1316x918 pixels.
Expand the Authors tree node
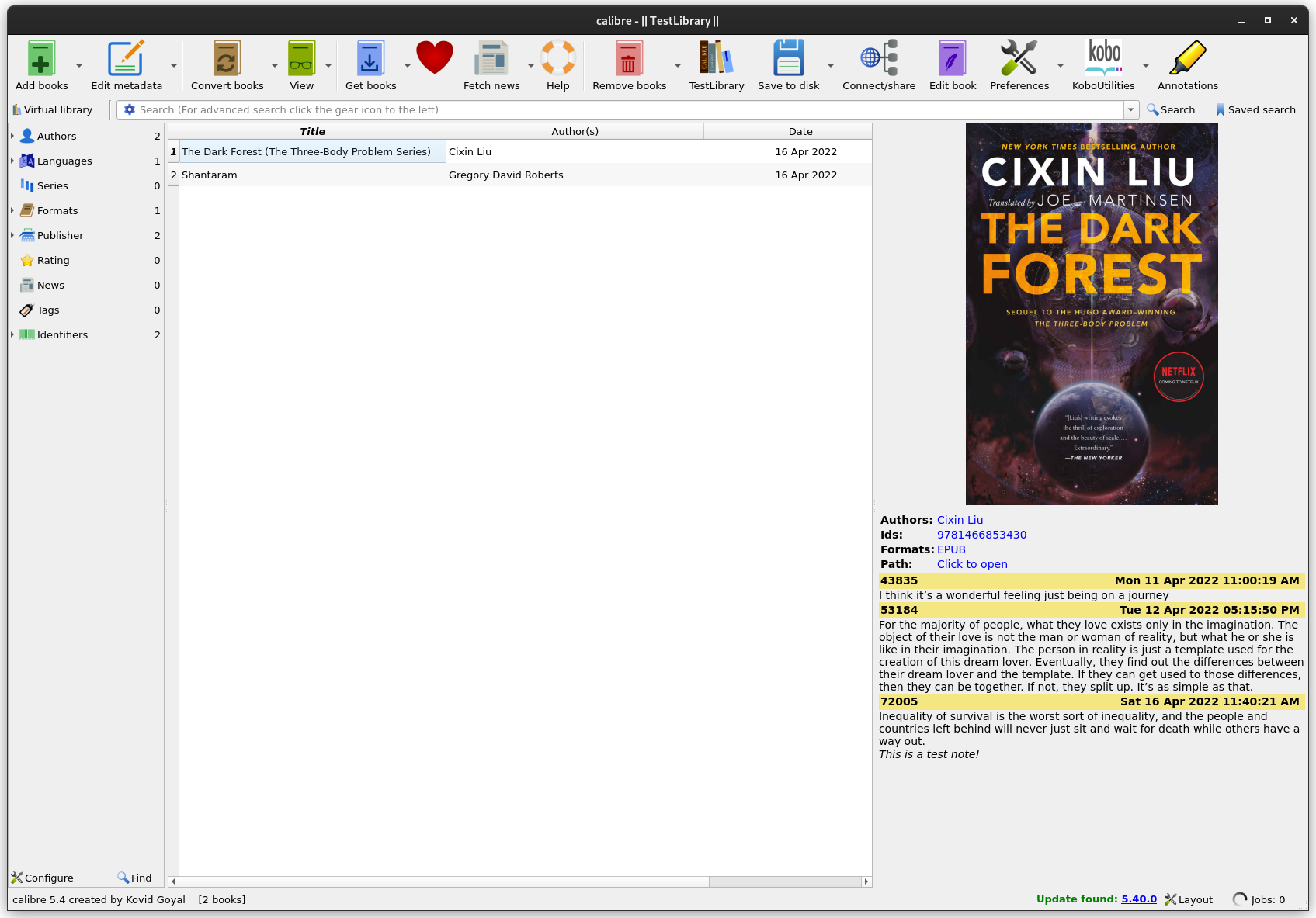pos(12,136)
